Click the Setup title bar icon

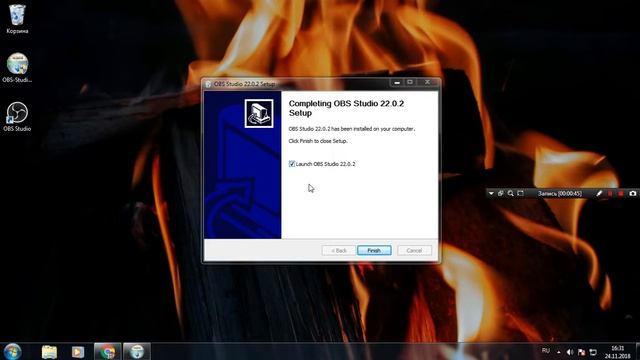(x=208, y=84)
